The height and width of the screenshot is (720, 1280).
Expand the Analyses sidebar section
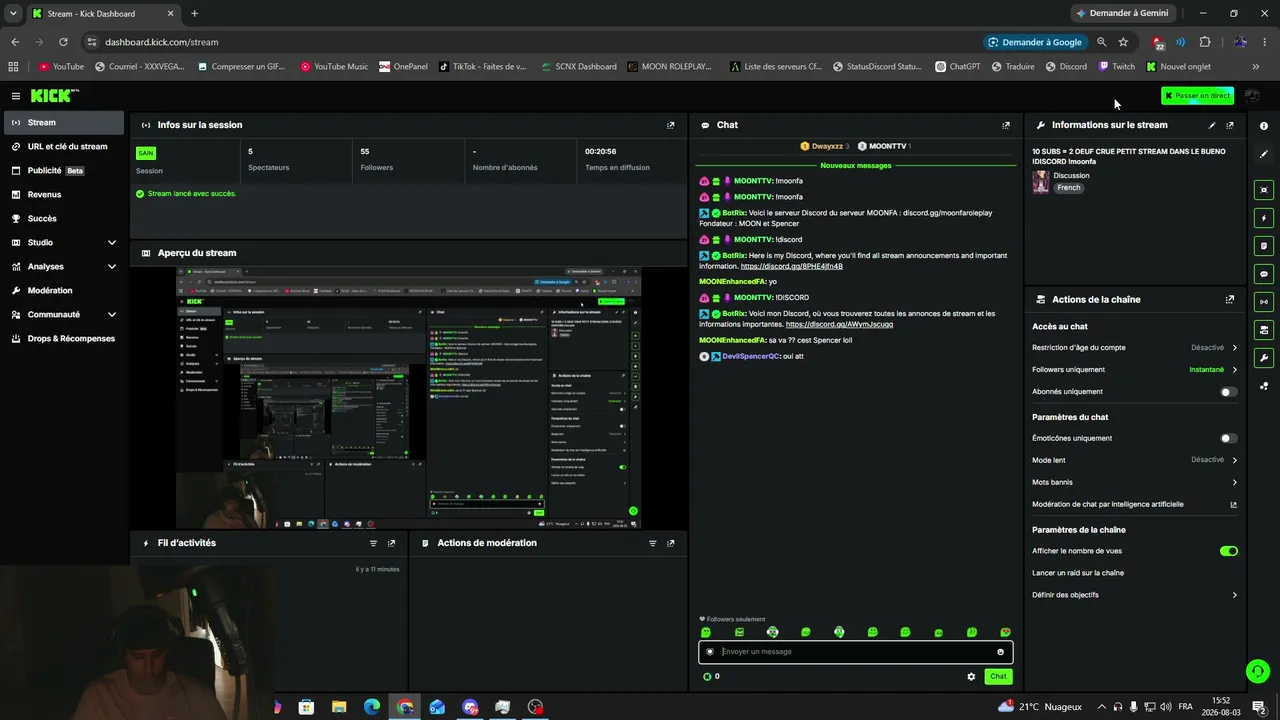tap(64, 267)
